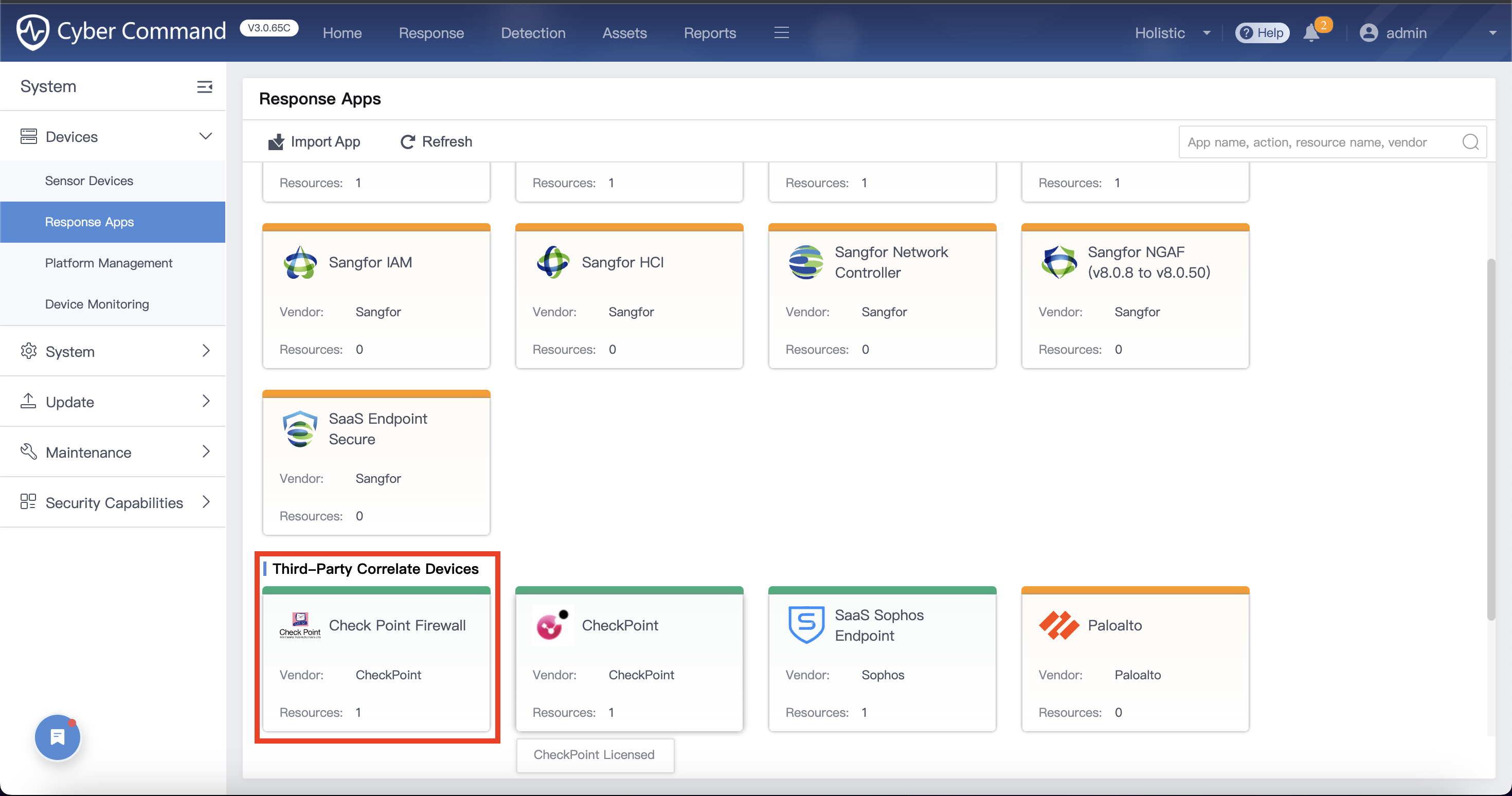Click the Sangfor Network Controller card title
This screenshot has height=796, width=1512.
click(891, 262)
